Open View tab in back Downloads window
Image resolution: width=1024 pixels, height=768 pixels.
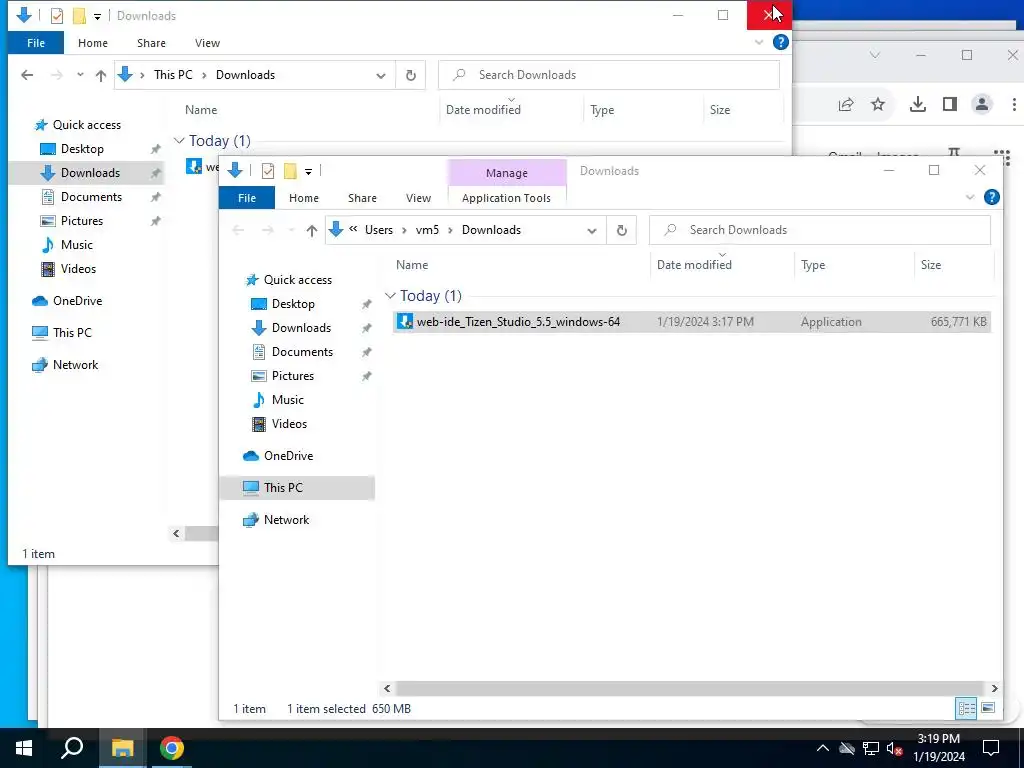click(207, 43)
